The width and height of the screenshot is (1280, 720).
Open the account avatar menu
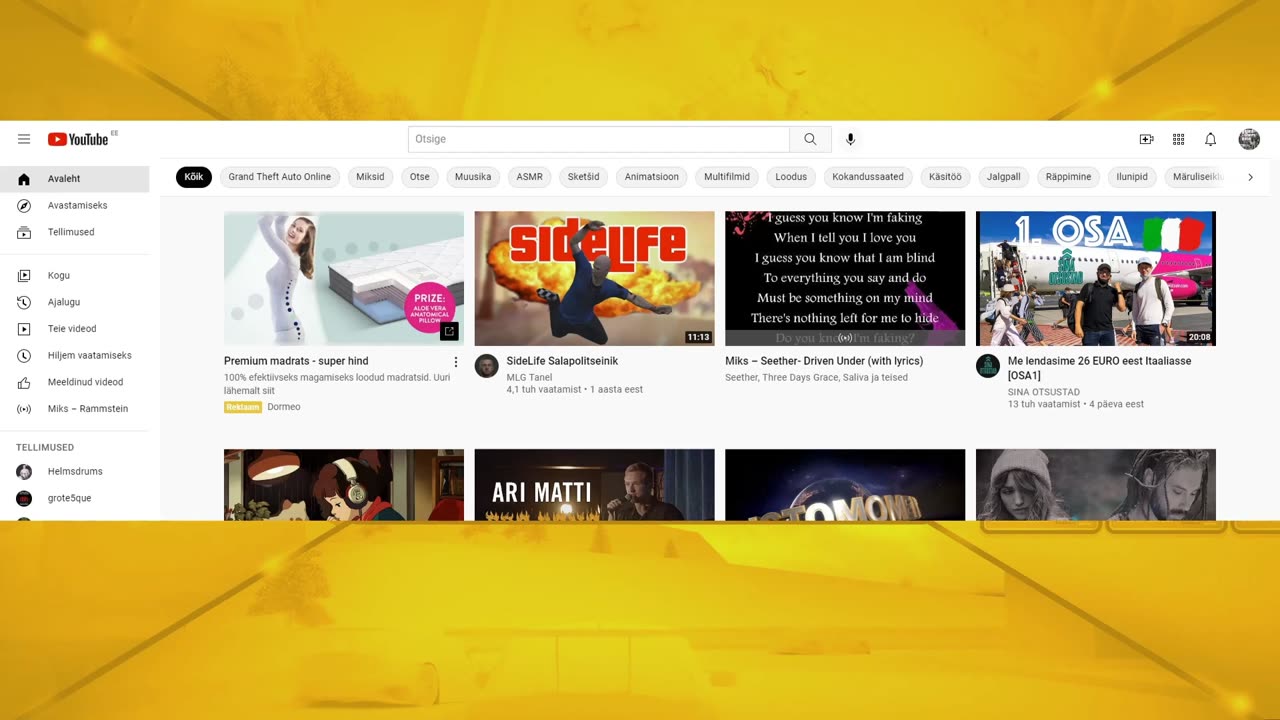point(1249,139)
